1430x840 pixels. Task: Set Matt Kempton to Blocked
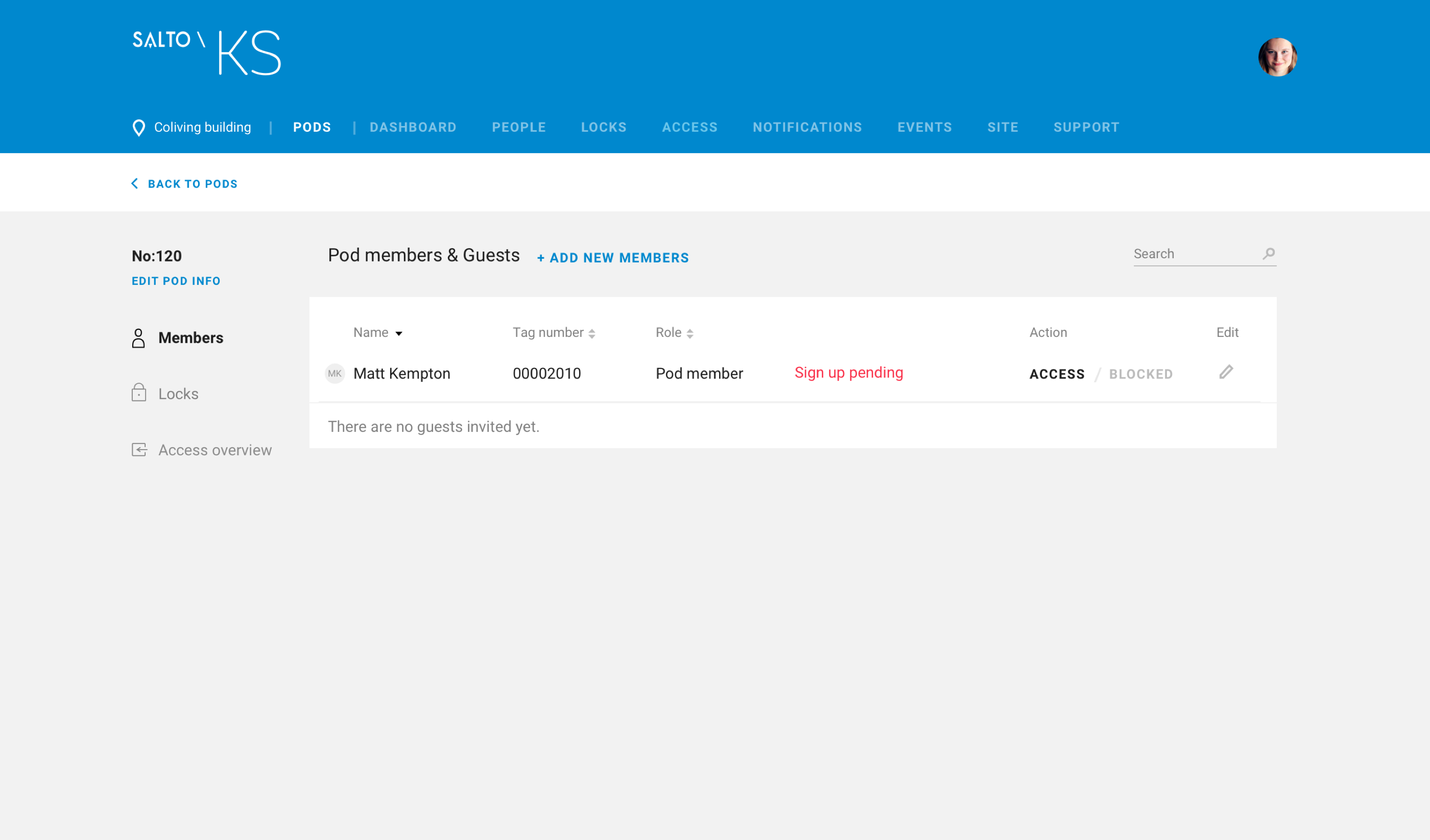tap(1141, 374)
